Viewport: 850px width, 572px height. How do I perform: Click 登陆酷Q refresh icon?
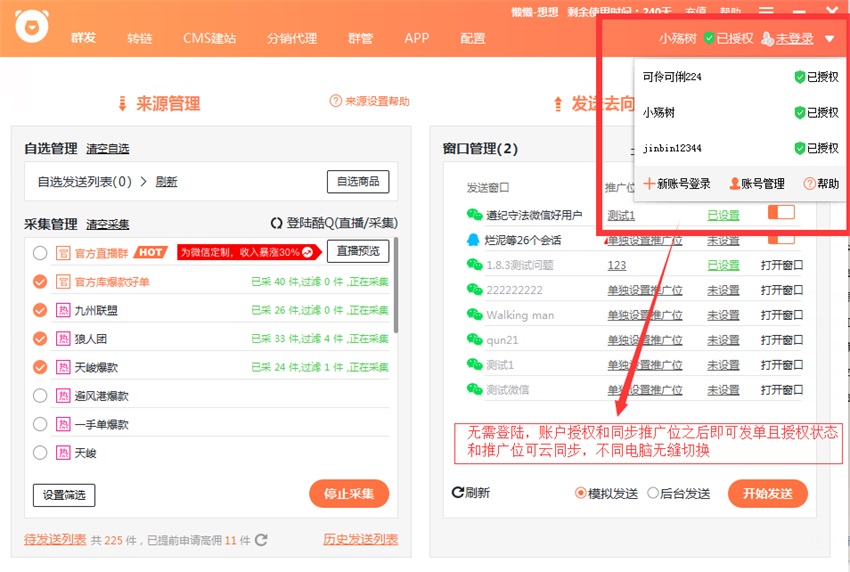(276, 223)
